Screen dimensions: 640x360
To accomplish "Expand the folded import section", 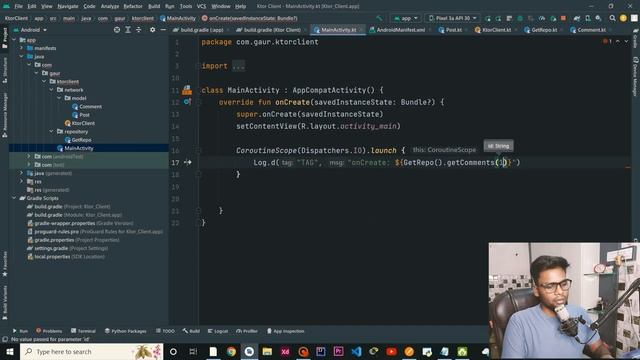I will point(238,66).
